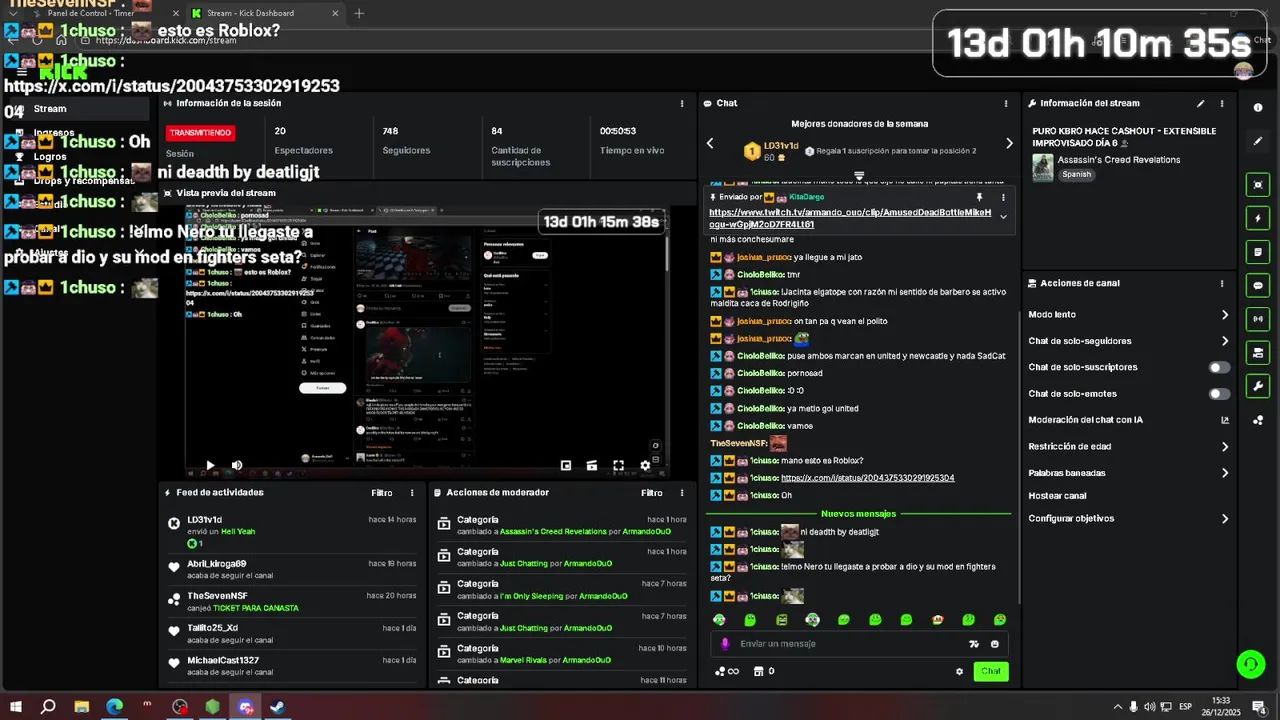This screenshot has width=1280, height=720.
Task: Click the three-dots cluster icon in the sidebar
Action: point(1258,420)
